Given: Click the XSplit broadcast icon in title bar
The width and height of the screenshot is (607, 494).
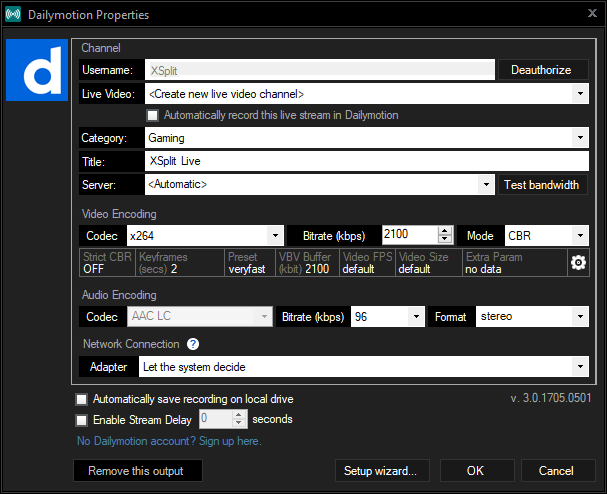Looking at the screenshot, I should point(13,14).
